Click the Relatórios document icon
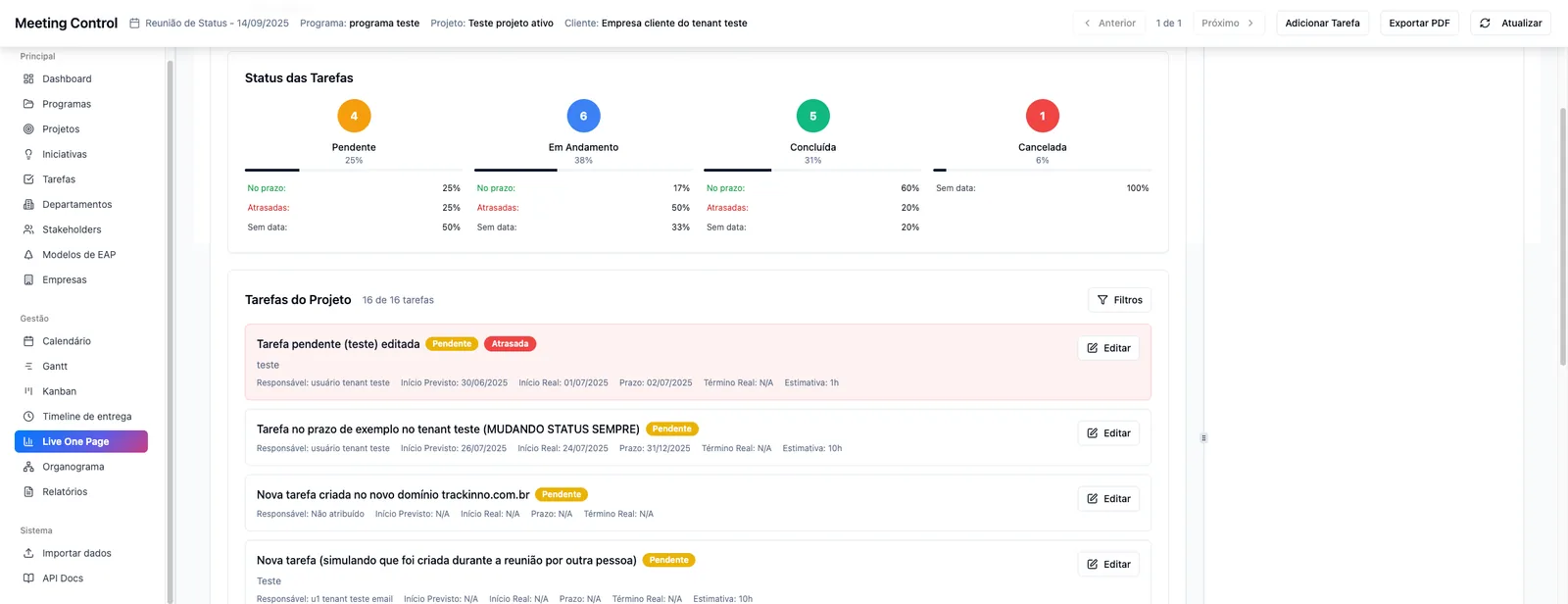Image resolution: width=1568 pixels, height=604 pixels. point(28,492)
